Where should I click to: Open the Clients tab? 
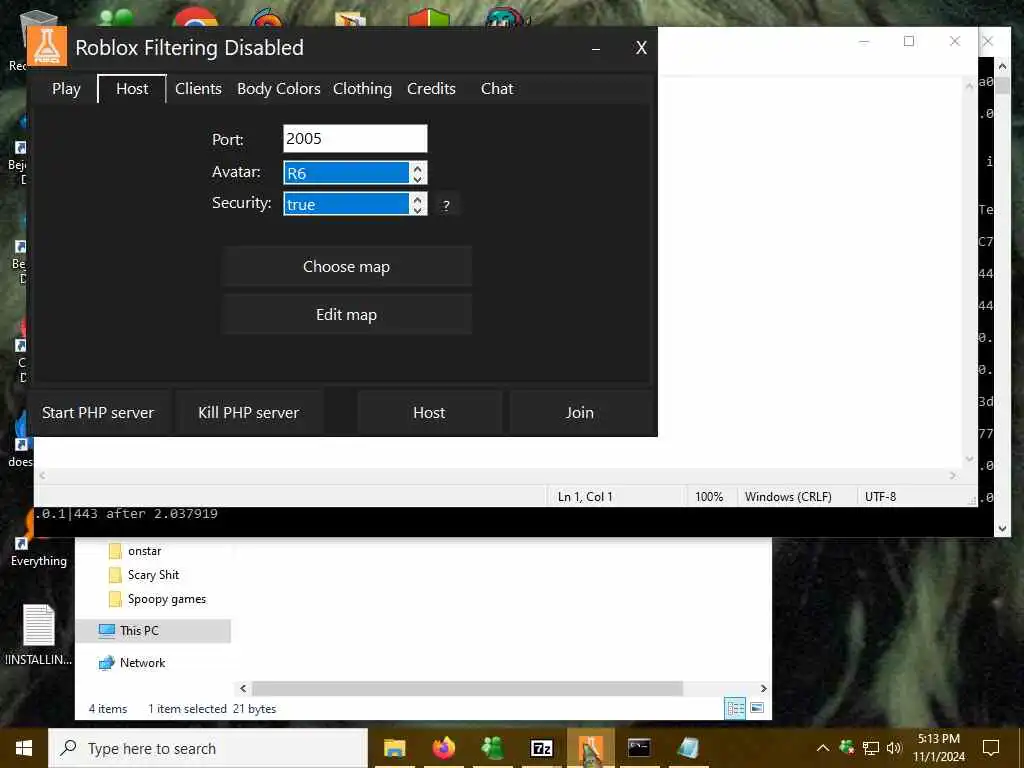[x=198, y=89]
